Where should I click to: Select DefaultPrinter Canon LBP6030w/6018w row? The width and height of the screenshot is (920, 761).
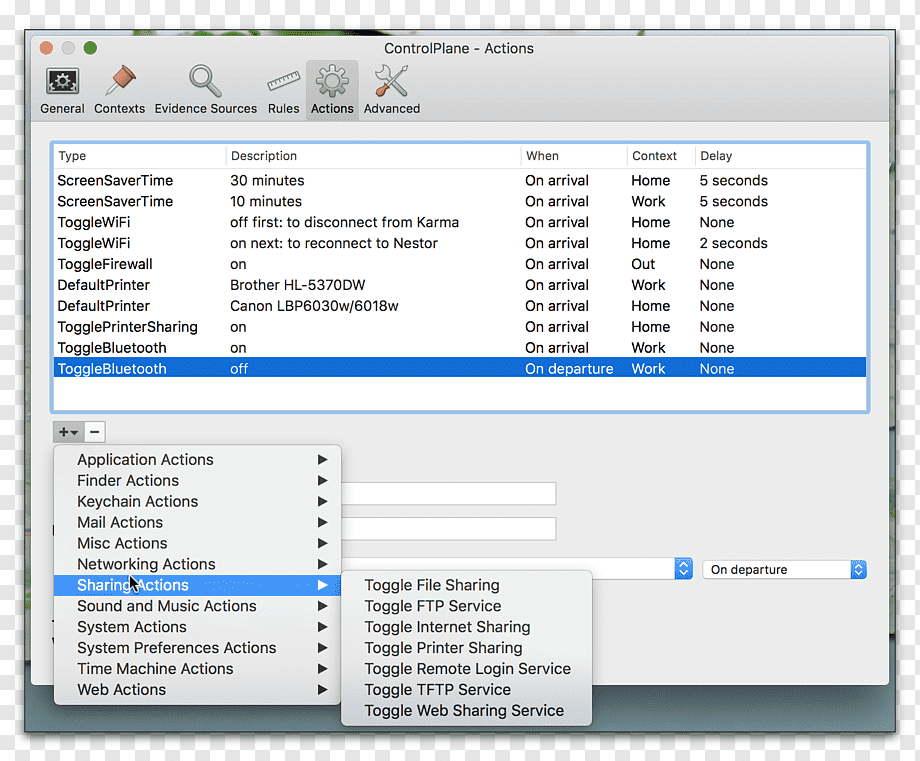click(x=460, y=306)
